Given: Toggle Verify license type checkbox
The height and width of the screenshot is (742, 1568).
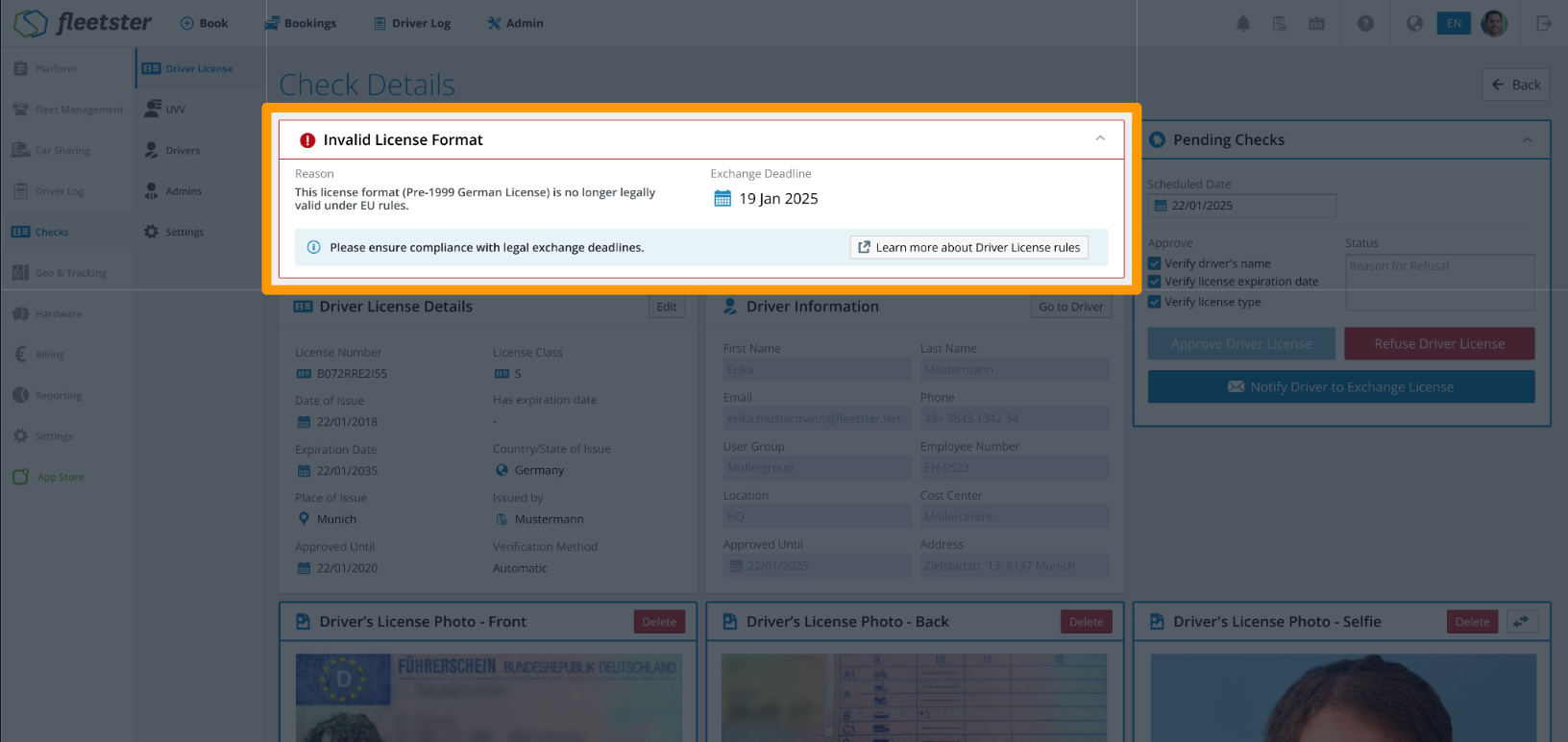Looking at the screenshot, I should click(x=1155, y=302).
